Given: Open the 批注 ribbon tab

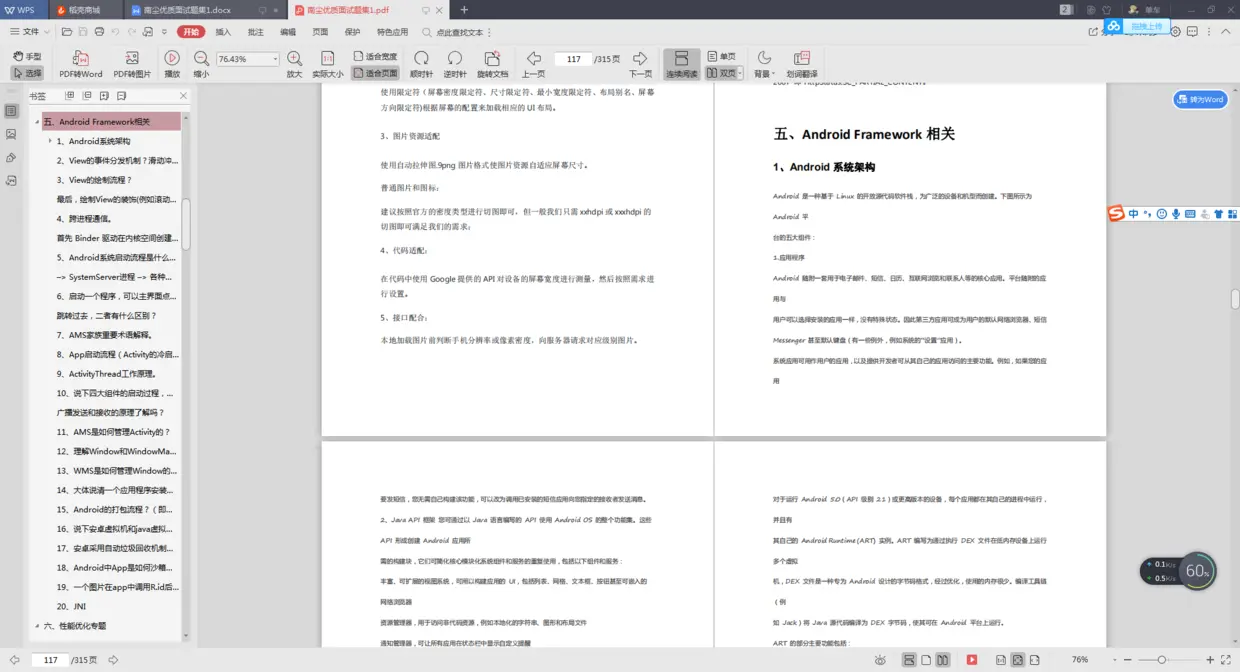Looking at the screenshot, I should point(255,32).
